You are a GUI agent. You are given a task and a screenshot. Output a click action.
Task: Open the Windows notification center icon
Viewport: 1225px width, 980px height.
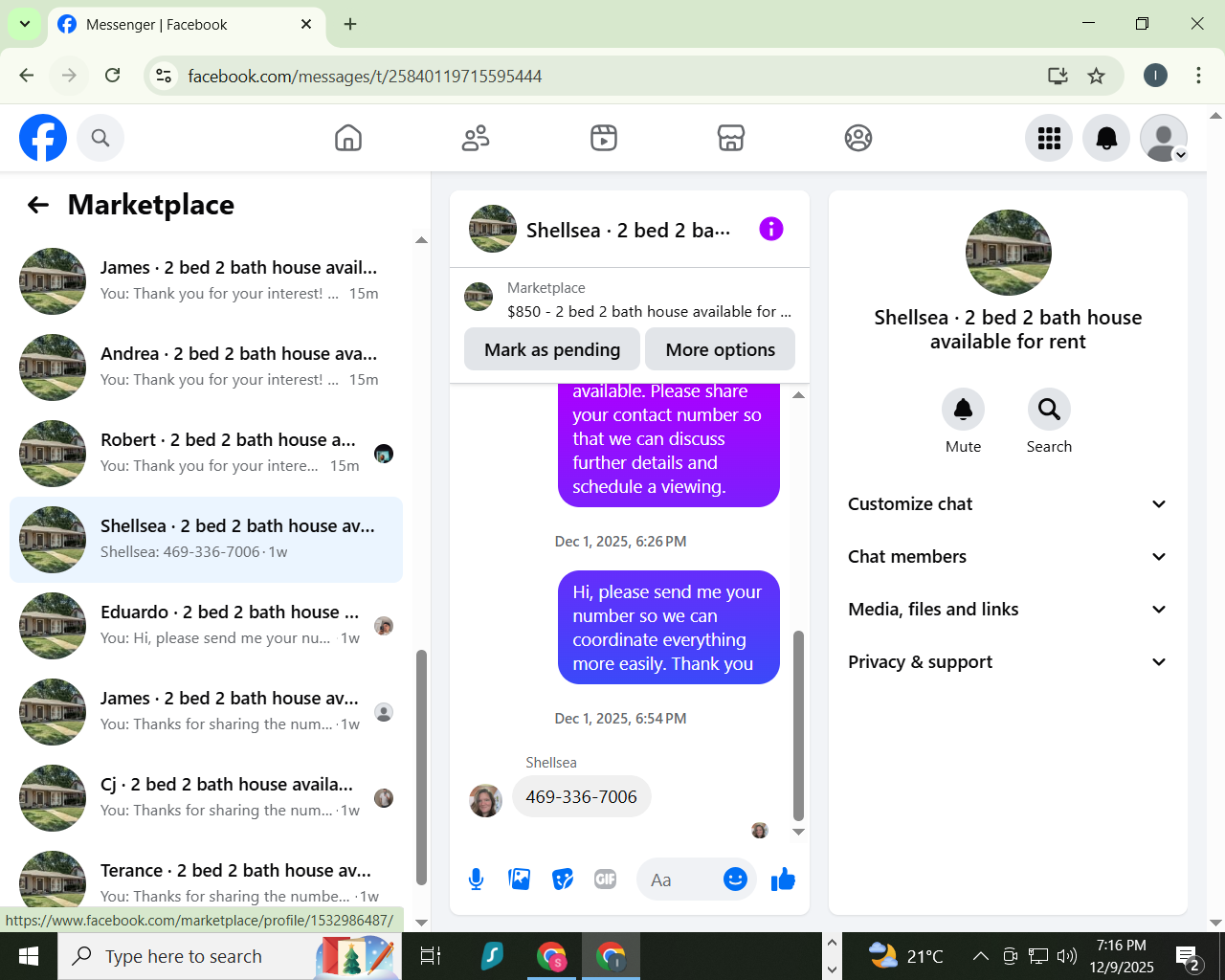click(1189, 958)
